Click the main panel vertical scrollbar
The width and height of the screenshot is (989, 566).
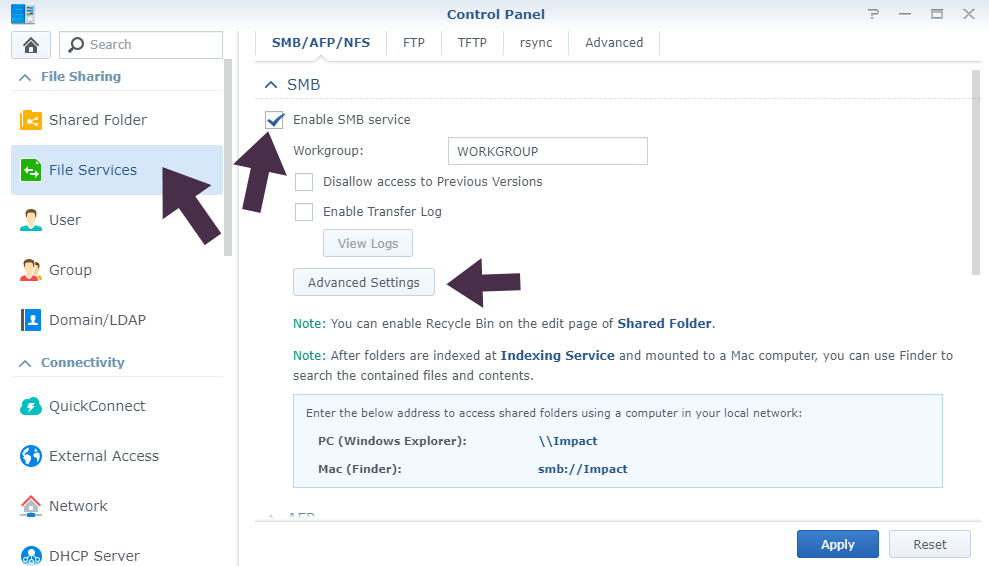(x=976, y=170)
